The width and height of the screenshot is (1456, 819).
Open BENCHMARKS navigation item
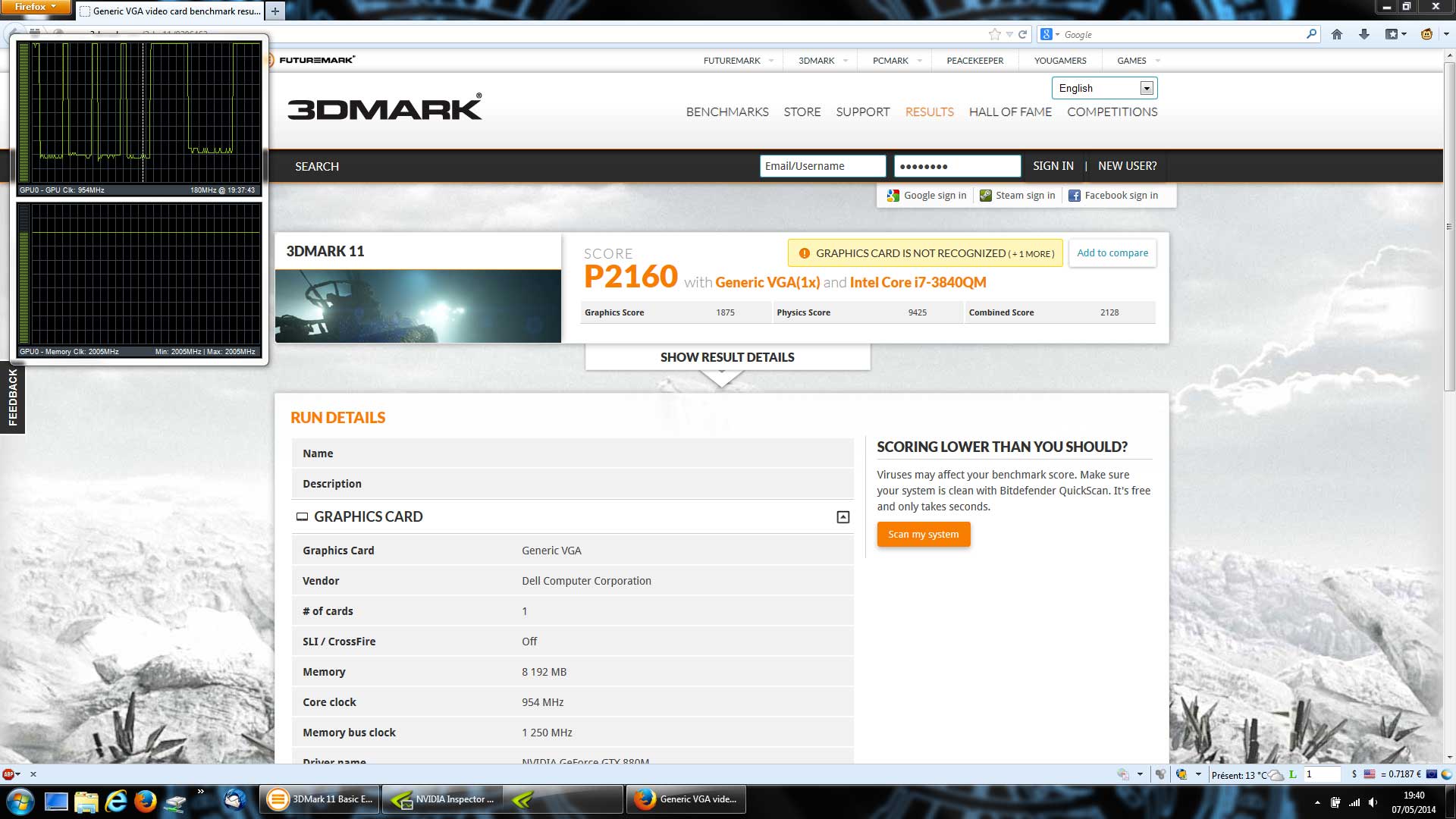727,112
